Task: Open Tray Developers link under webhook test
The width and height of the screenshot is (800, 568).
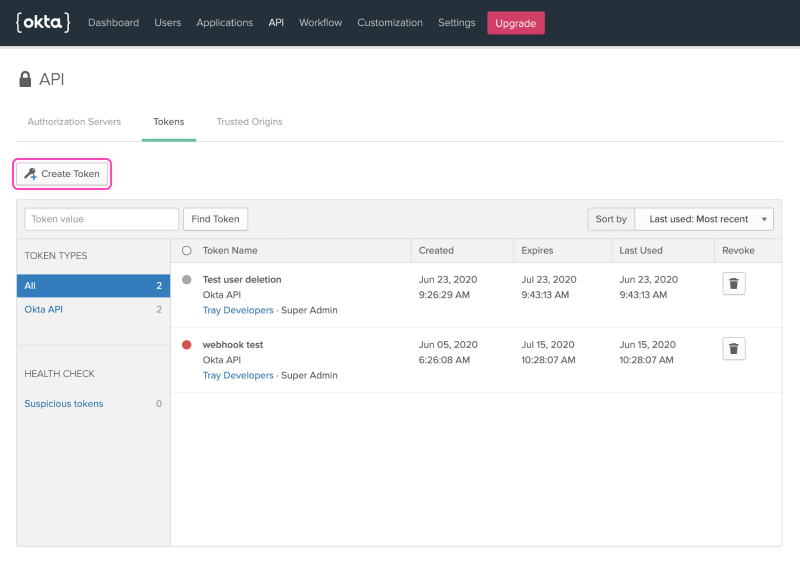Action: point(238,376)
